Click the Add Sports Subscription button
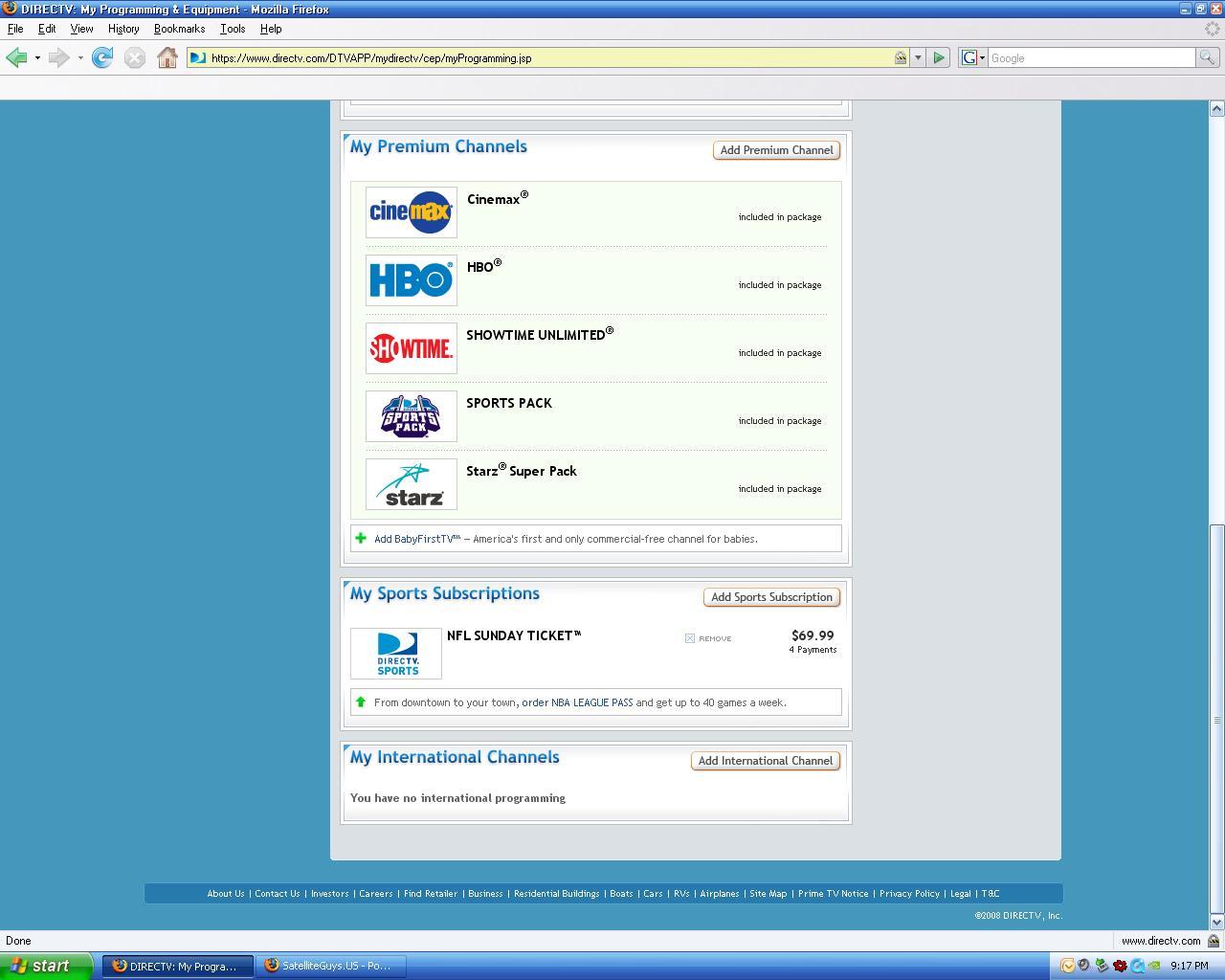 point(771,597)
